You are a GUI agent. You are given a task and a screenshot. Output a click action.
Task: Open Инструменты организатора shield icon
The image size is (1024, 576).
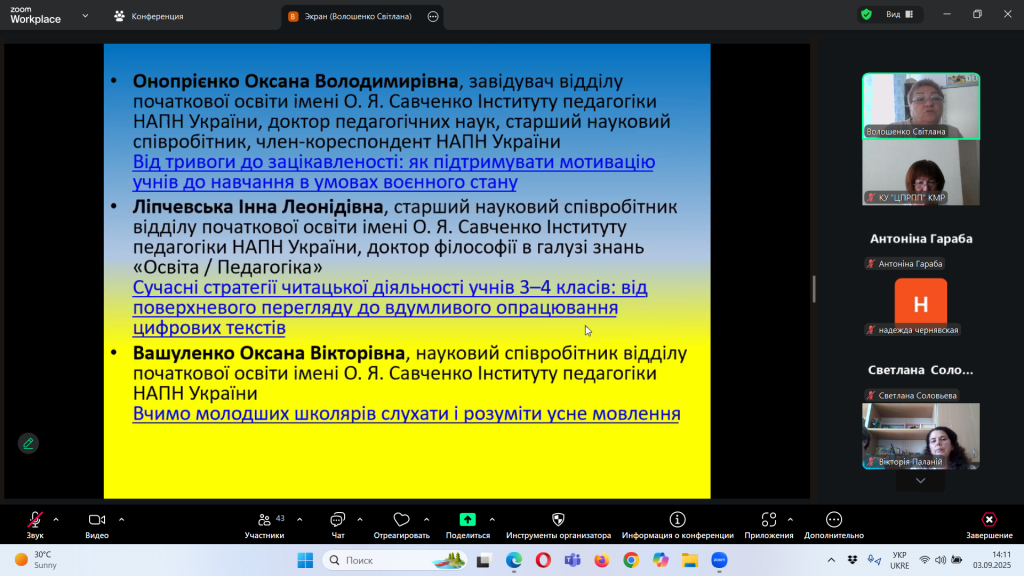coord(558,520)
